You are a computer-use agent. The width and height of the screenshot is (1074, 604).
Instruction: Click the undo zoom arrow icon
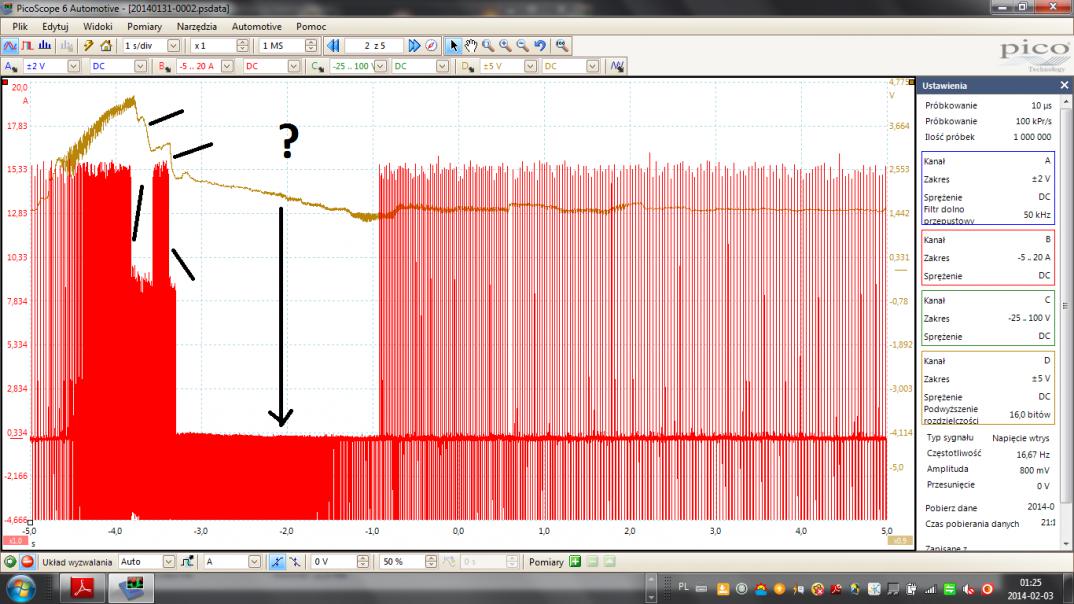tap(540, 46)
